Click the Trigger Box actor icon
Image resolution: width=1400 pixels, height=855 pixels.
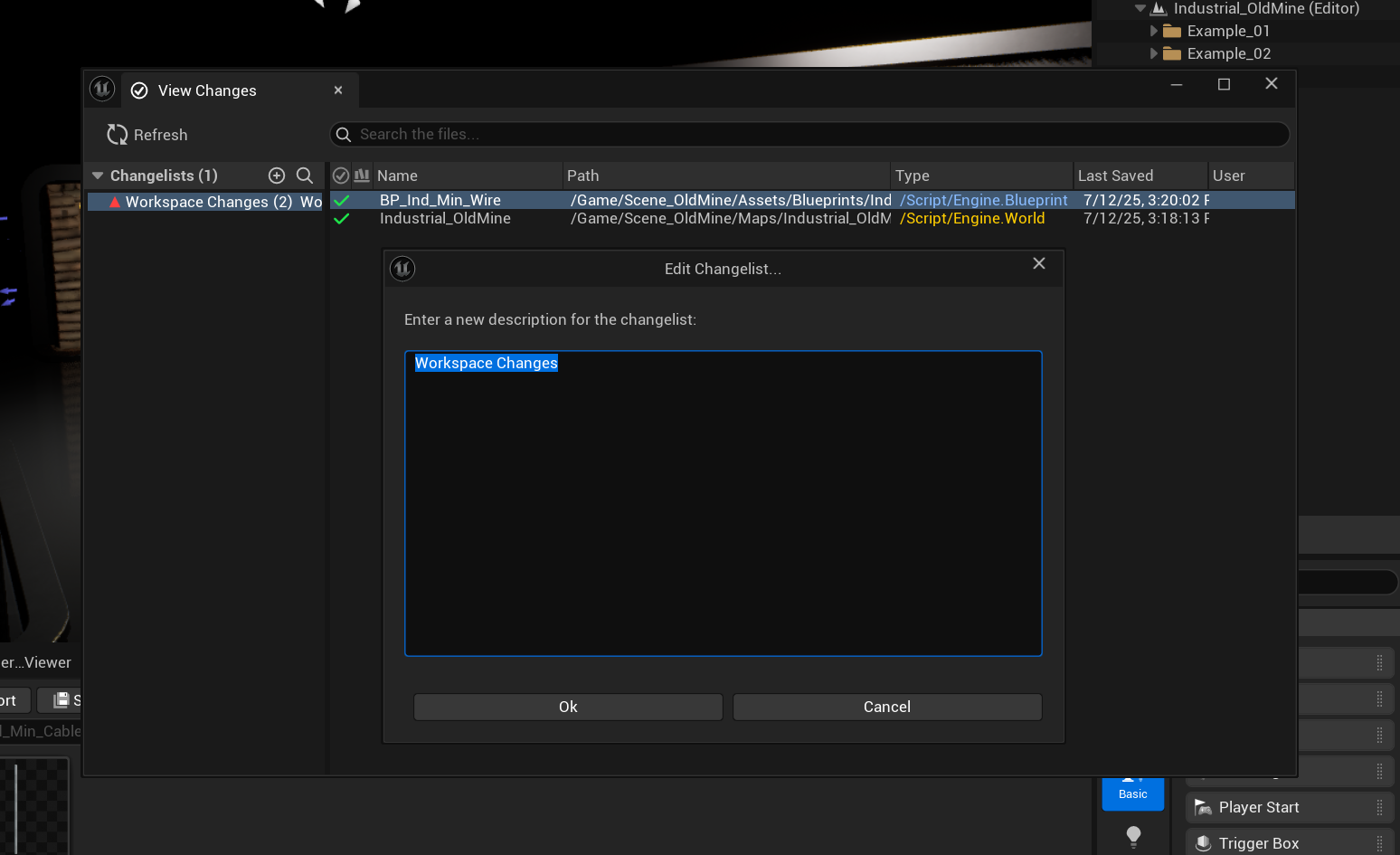click(x=1203, y=843)
